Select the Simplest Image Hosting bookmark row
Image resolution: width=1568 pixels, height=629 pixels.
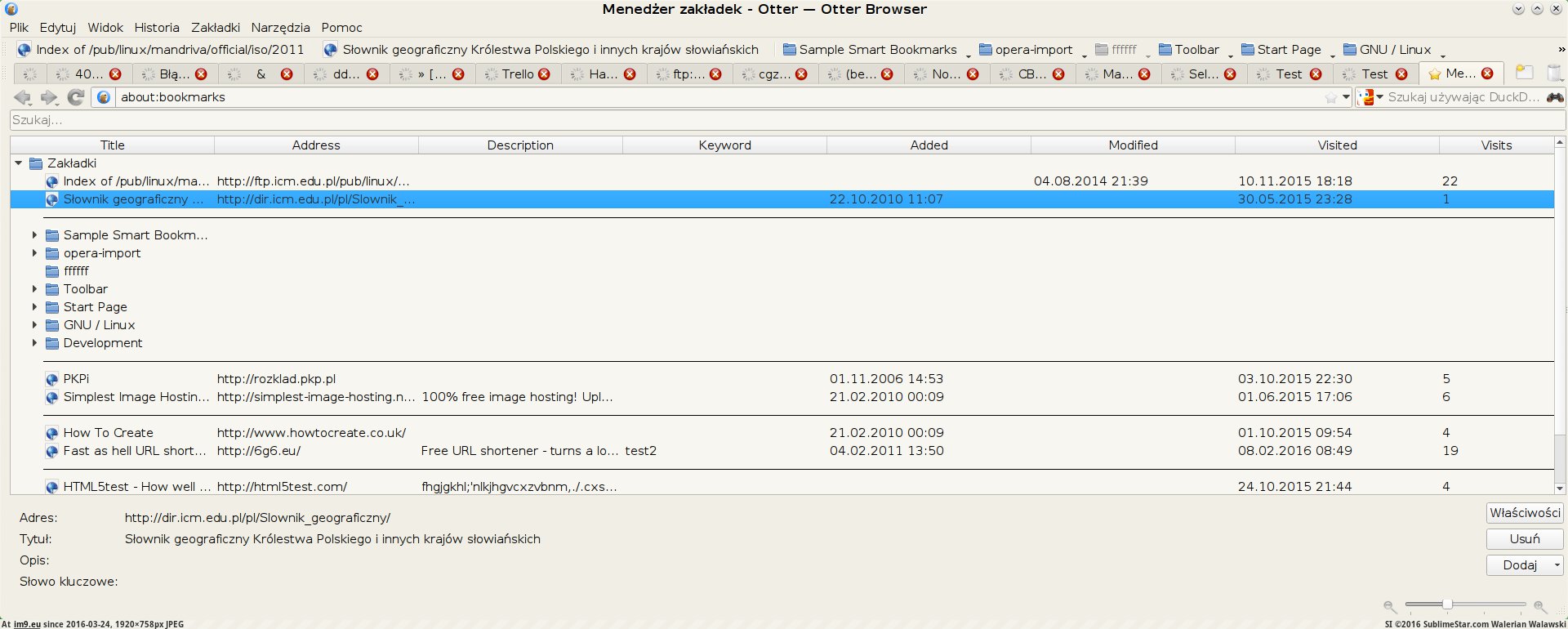782,397
